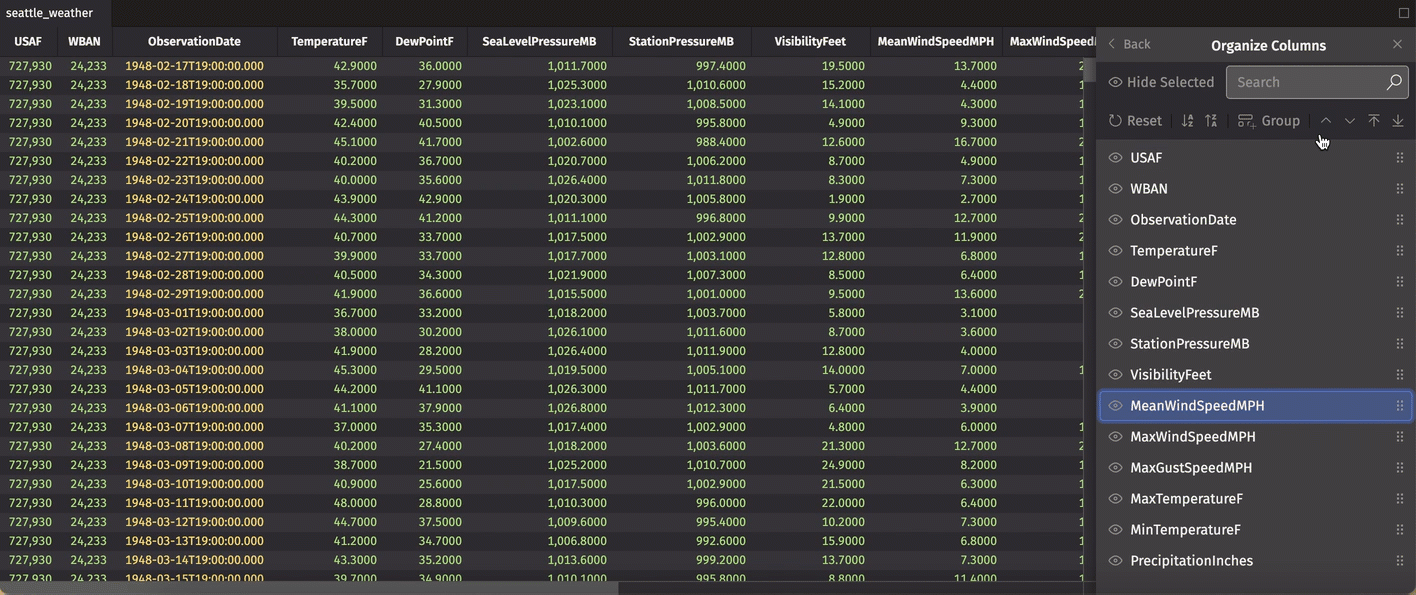Click the VisibilityFeet table column header

click(809, 42)
